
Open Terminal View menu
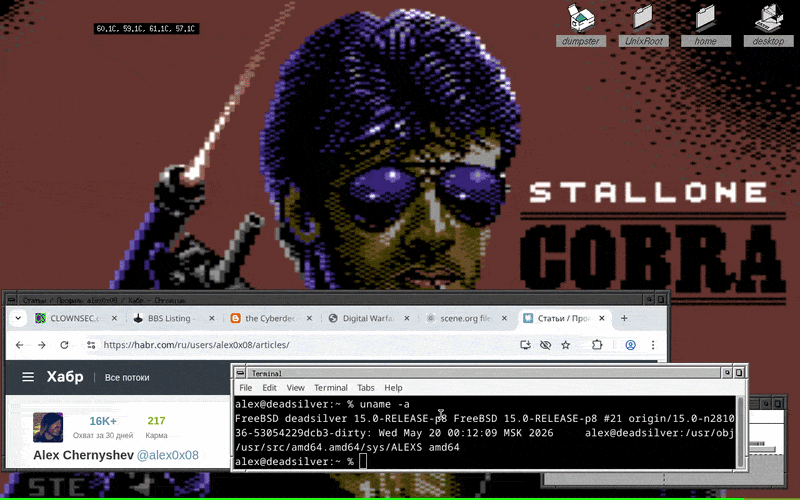[295, 388]
